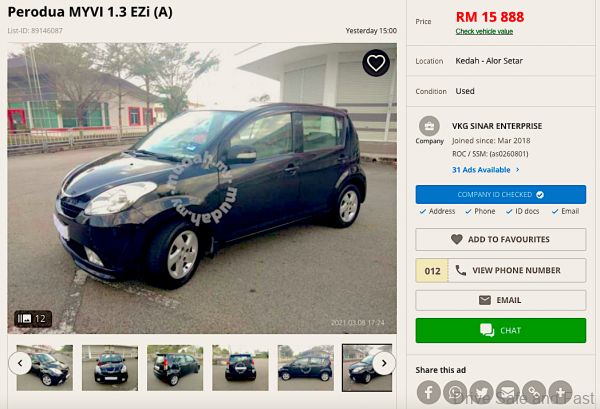Click COMPANY ID CHECKED badge

pyautogui.click(x=501, y=194)
